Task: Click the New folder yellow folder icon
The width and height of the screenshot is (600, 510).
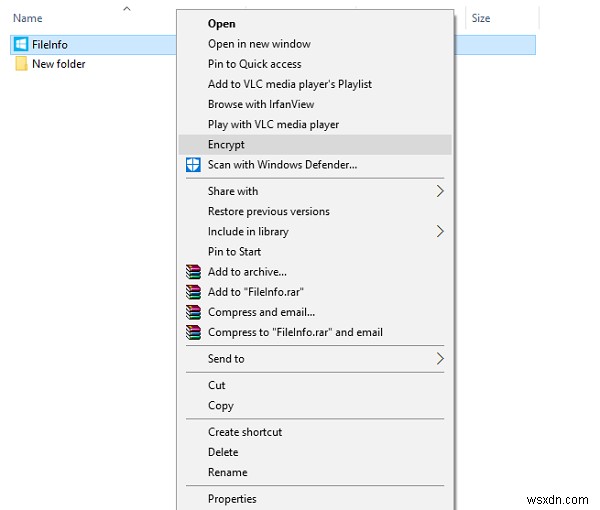Action: point(21,64)
